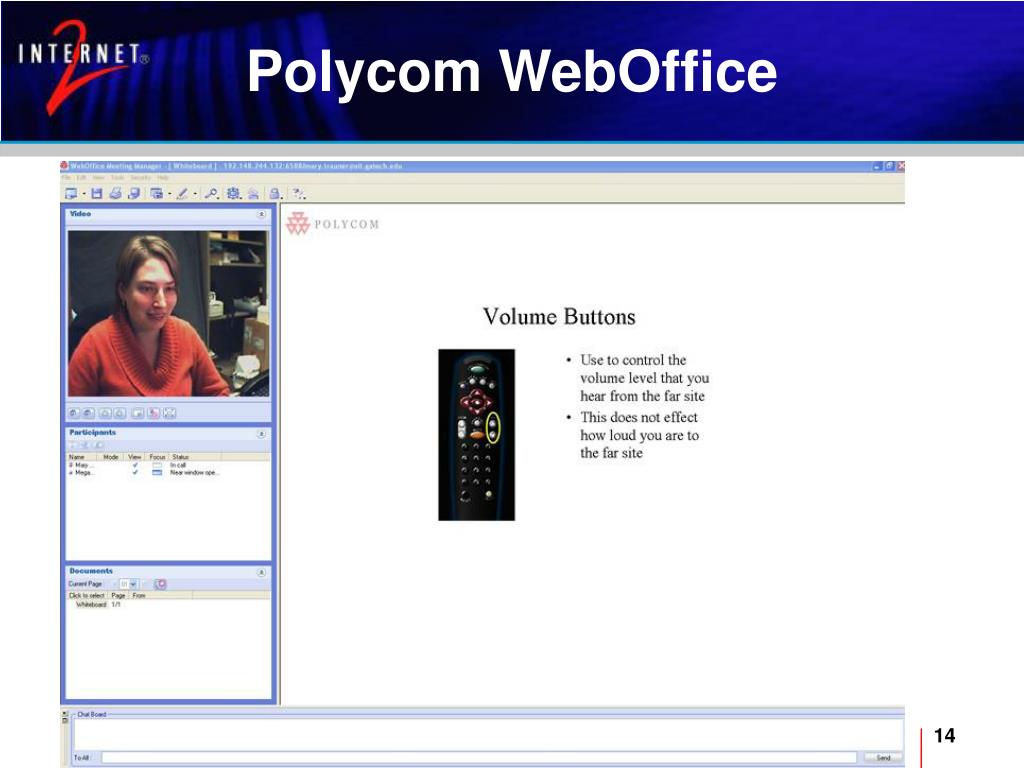Open the dropdown arrow beside the share window icon
Viewport: 1024px width, 768px height.
[x=170, y=194]
